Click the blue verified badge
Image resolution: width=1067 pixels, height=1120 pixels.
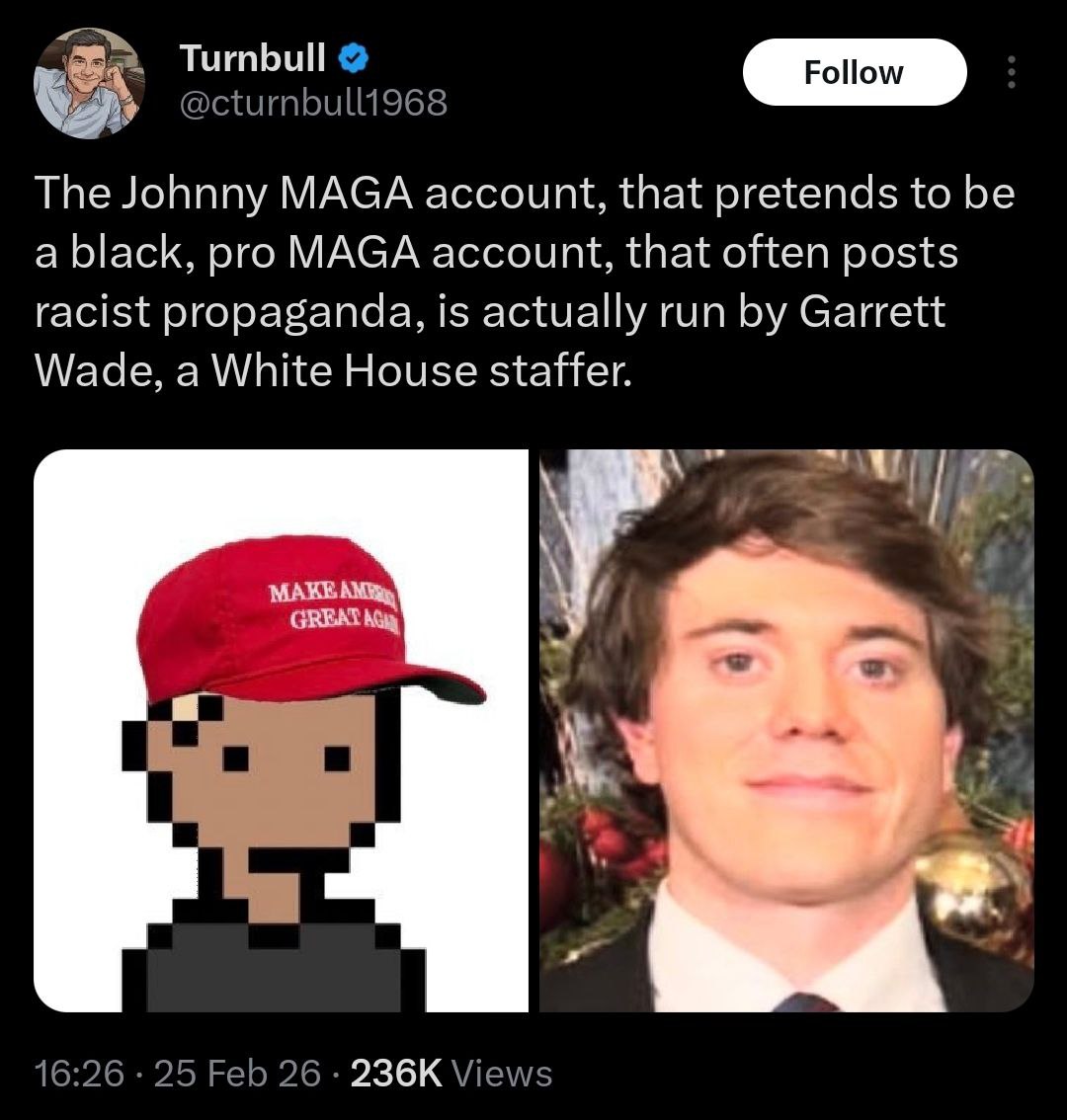tap(353, 58)
